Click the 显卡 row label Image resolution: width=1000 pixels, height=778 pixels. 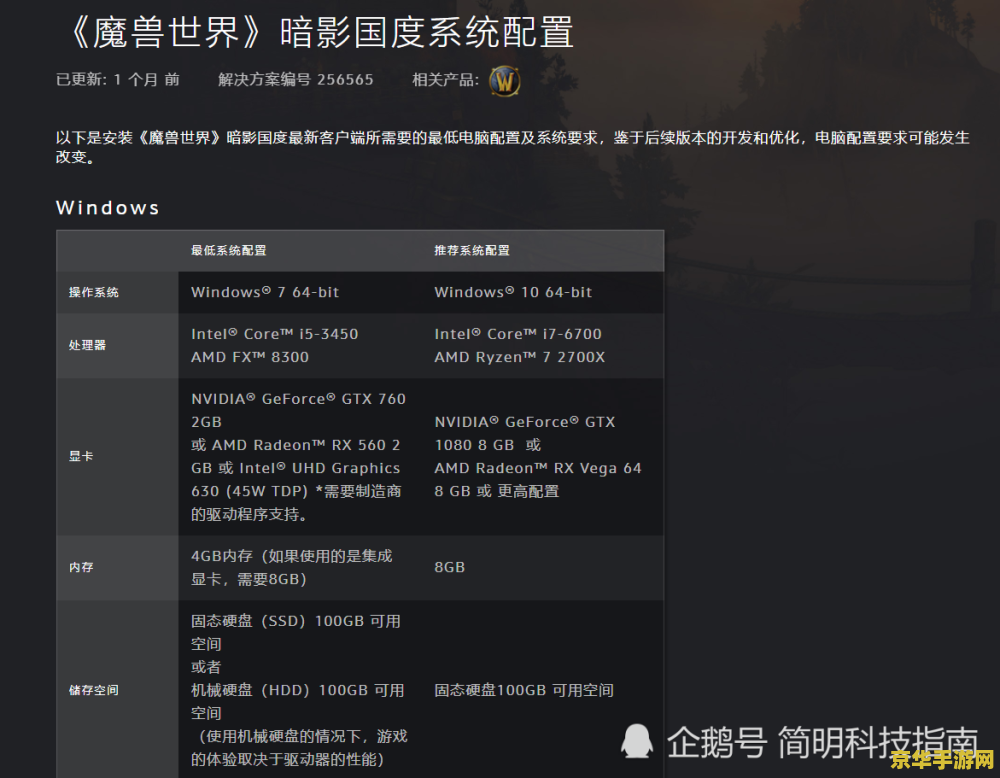[81, 457]
